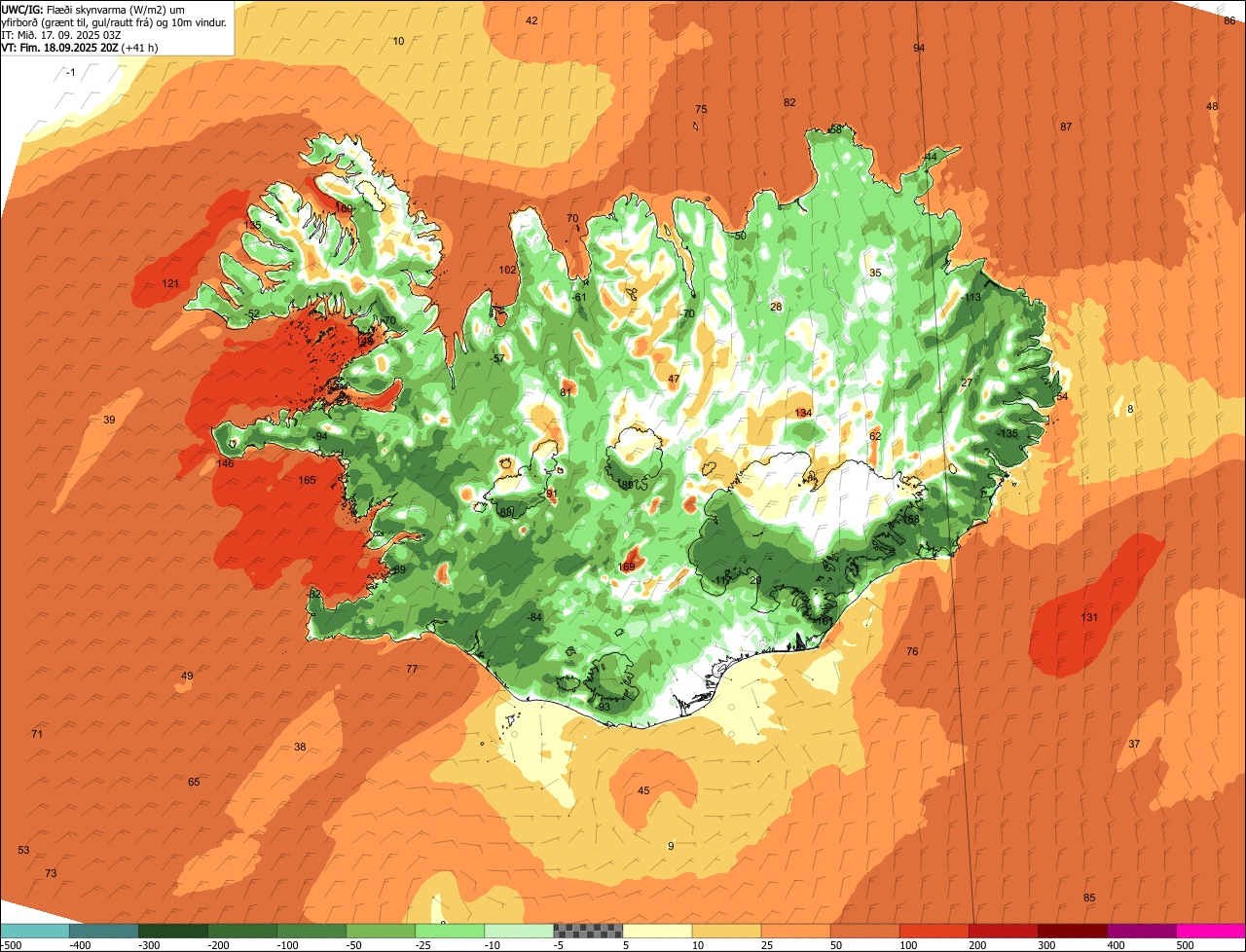
Task: Click the orange 50 to 100 legend swatch
Action: click(x=865, y=931)
